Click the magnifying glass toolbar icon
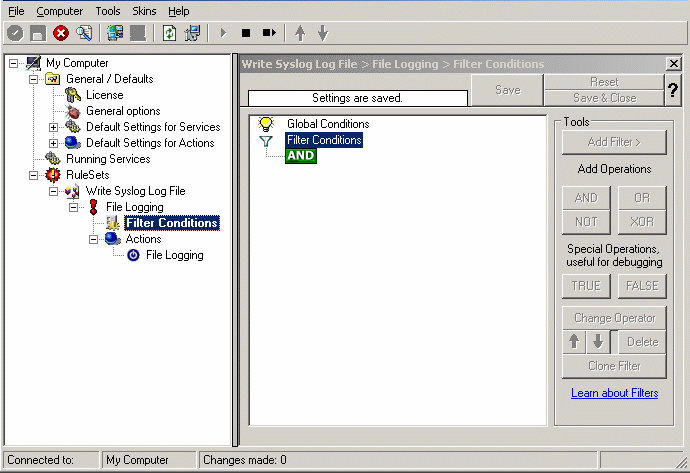The height and width of the screenshot is (473, 690). coord(84,33)
